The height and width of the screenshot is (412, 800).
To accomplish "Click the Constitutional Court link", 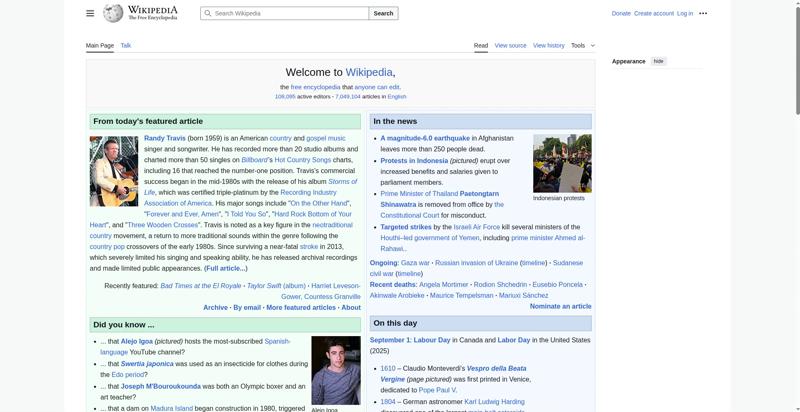I will tap(410, 215).
